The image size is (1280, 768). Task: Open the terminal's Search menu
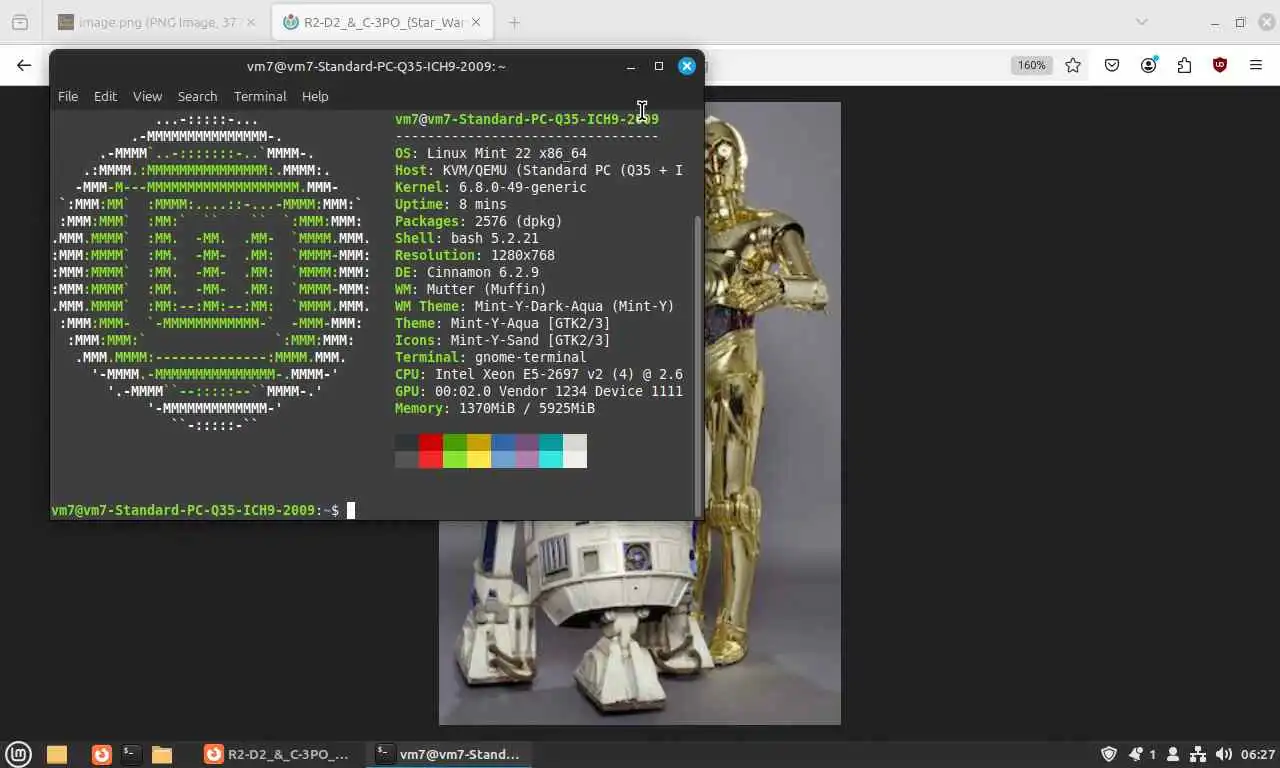pos(197,96)
